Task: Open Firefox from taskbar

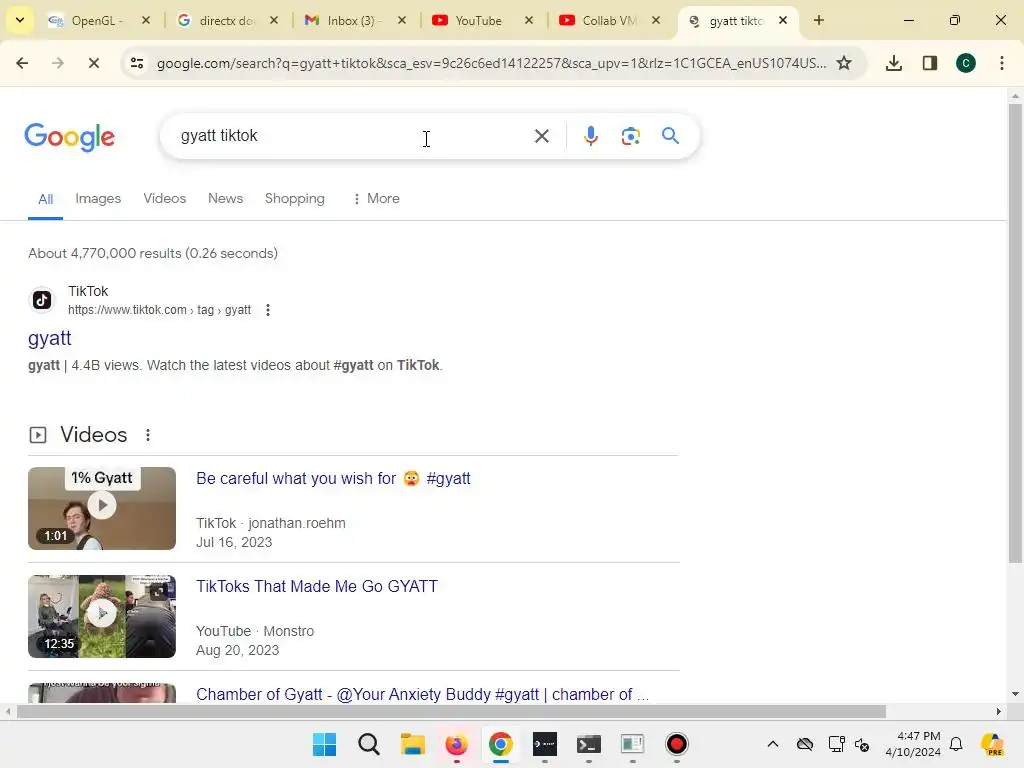Action: [x=456, y=744]
